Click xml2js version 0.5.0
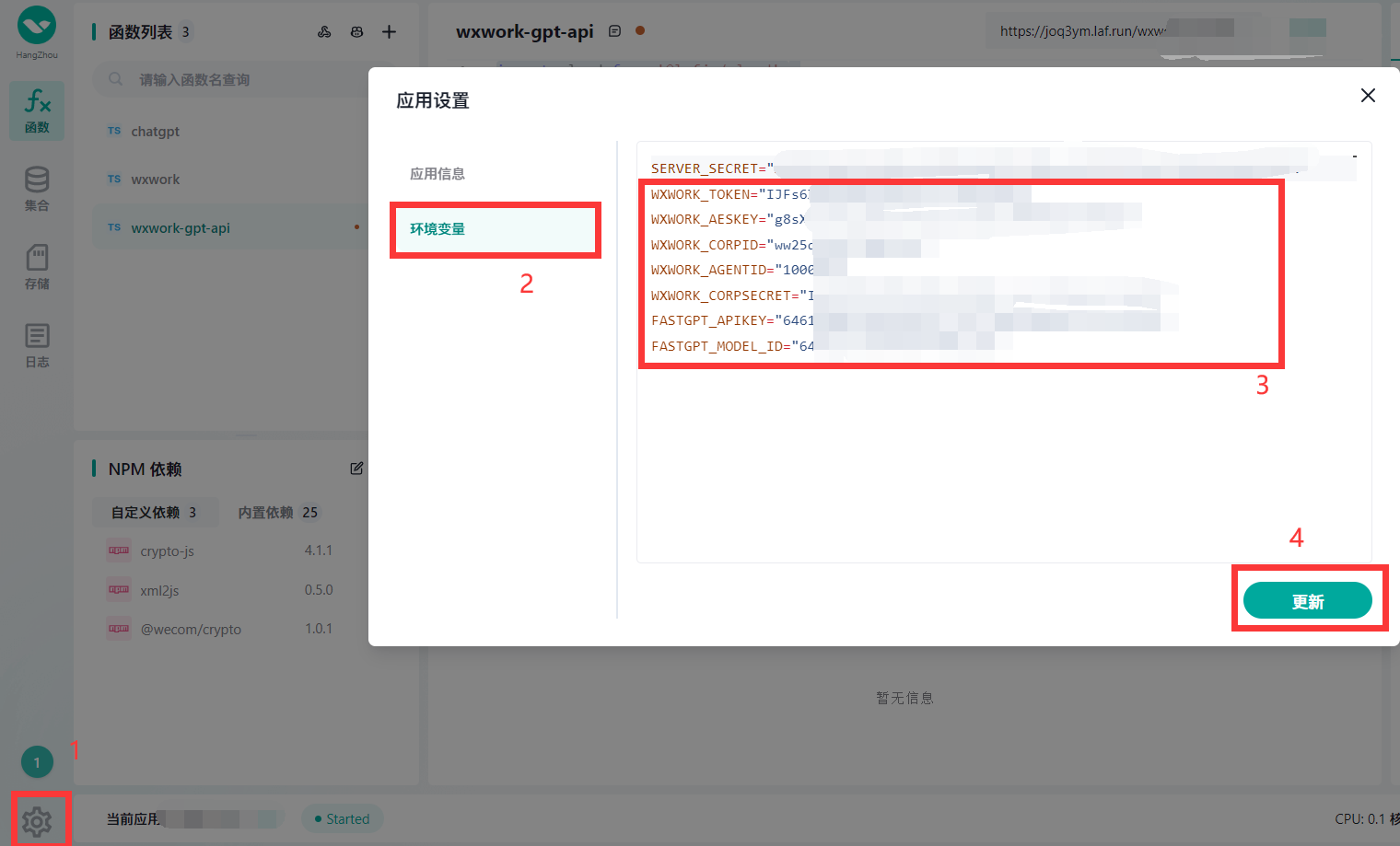The height and width of the screenshot is (846, 1400). coord(319,590)
